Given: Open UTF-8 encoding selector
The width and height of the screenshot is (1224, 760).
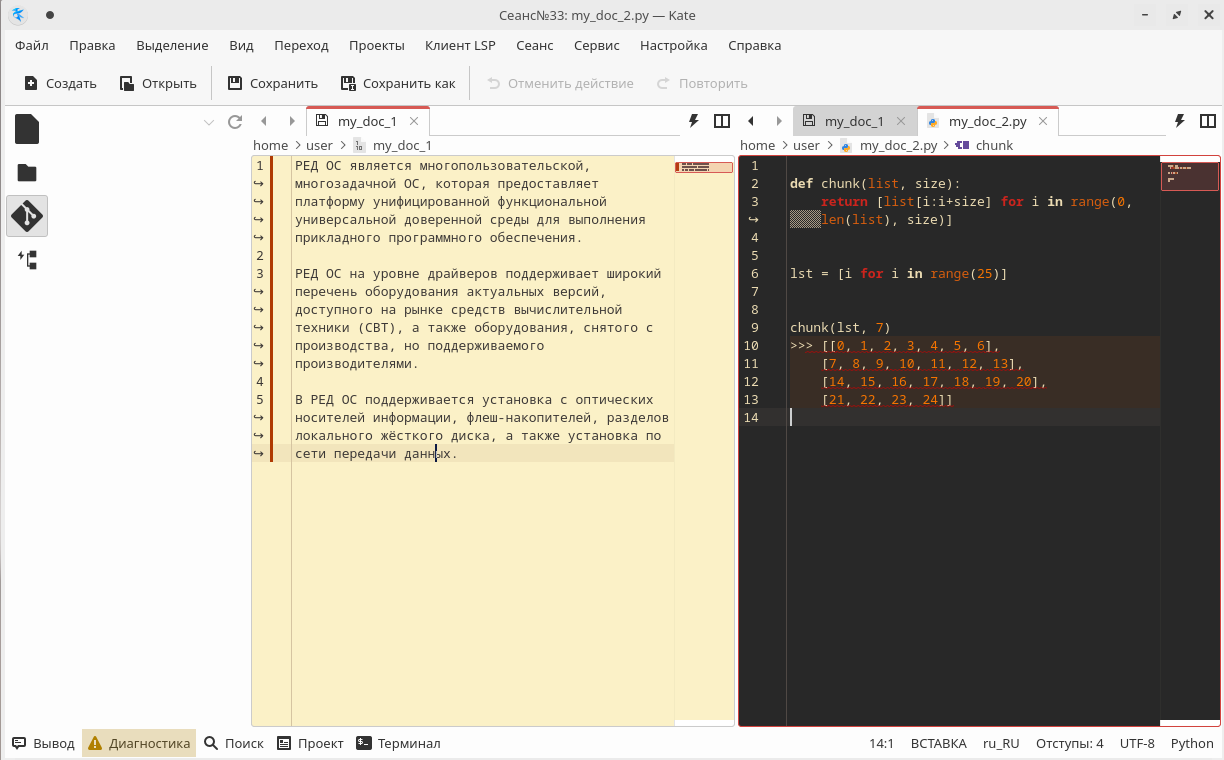Looking at the screenshot, I should [x=1137, y=743].
